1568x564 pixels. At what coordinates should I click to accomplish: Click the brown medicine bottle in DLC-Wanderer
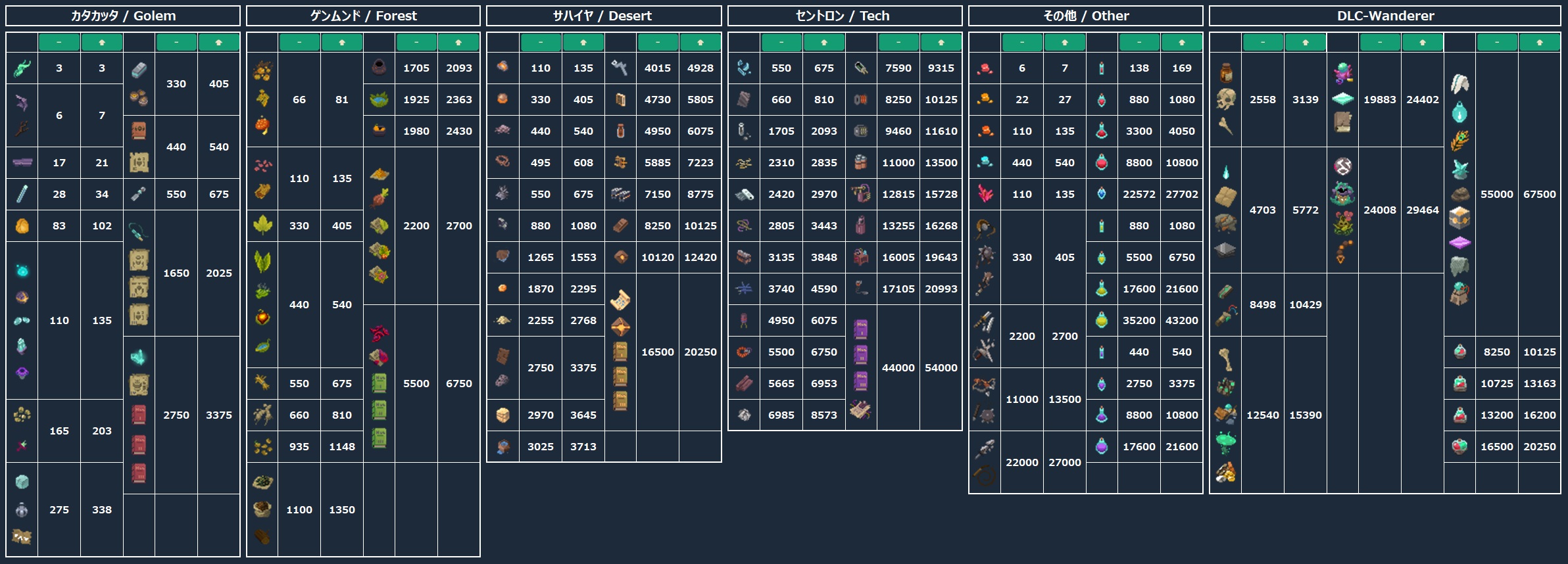point(1225,72)
